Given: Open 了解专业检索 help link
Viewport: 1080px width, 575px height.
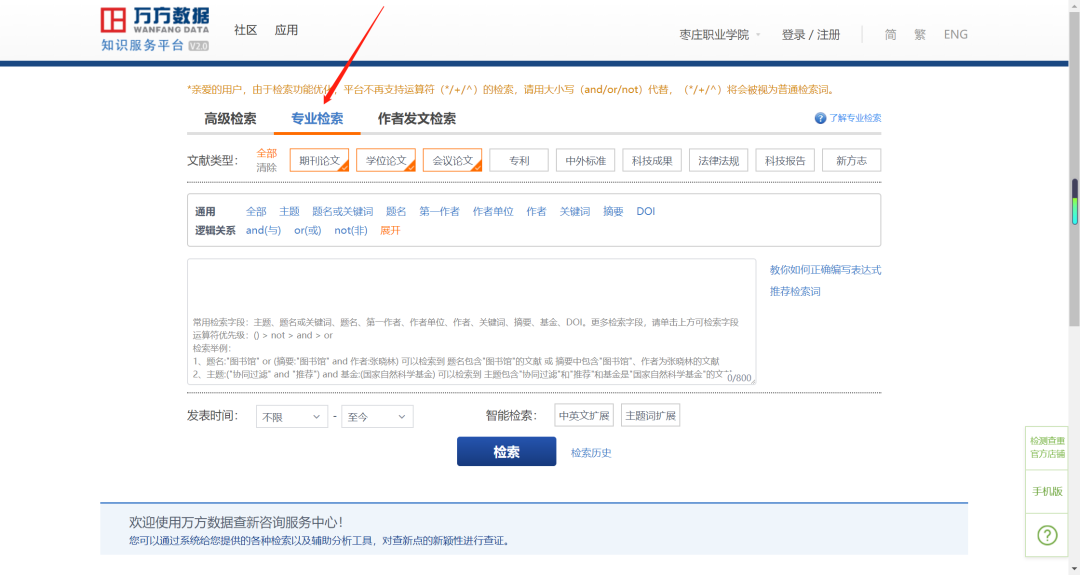Looking at the screenshot, I should tap(855, 118).
